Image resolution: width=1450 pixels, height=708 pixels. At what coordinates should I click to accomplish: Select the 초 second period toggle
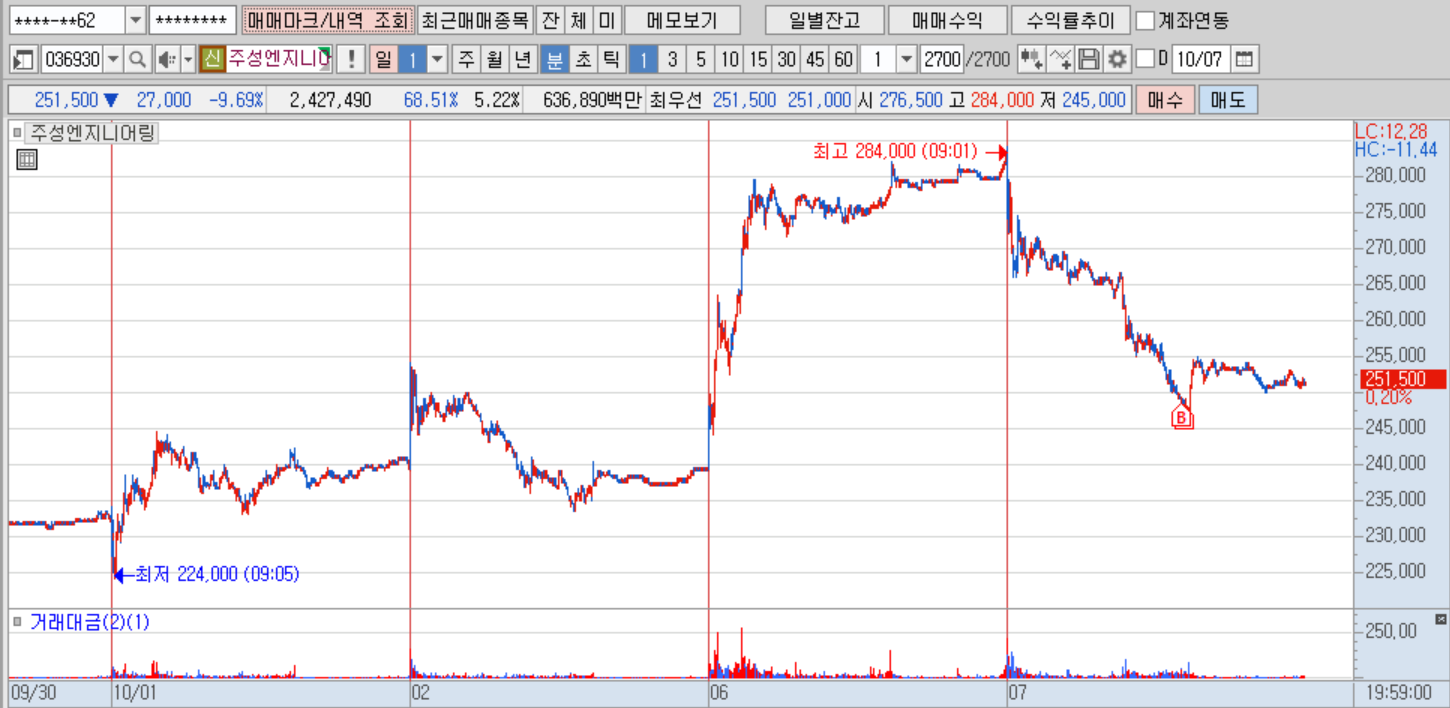(582, 59)
